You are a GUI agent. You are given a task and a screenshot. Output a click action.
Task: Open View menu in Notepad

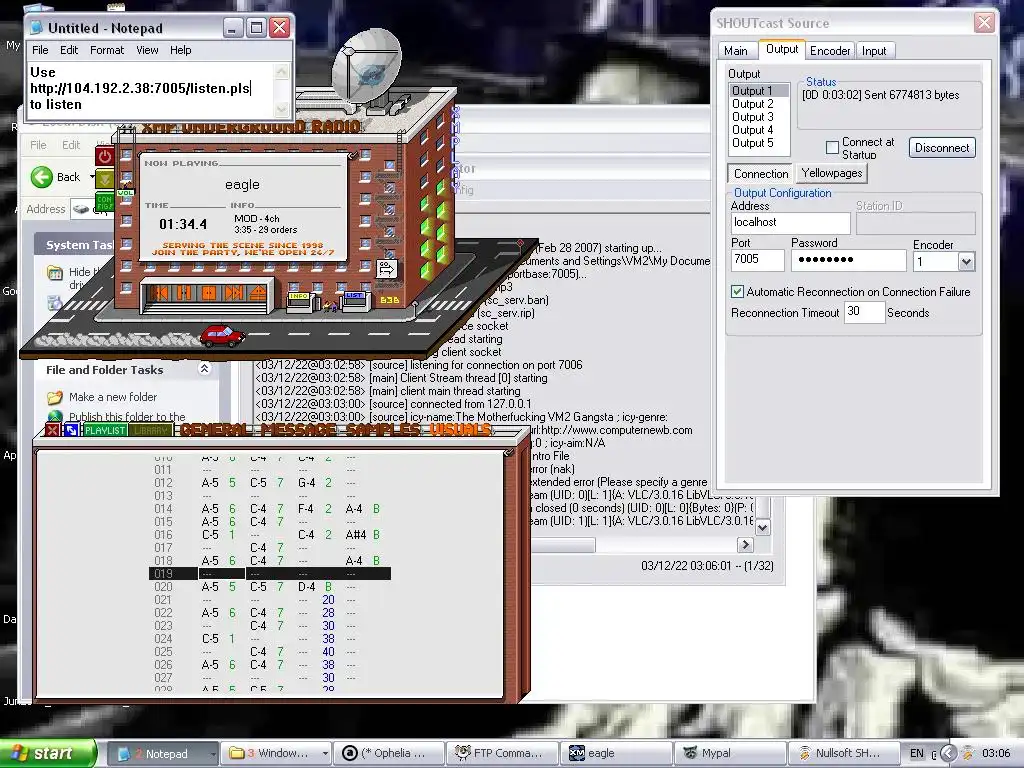(x=147, y=50)
